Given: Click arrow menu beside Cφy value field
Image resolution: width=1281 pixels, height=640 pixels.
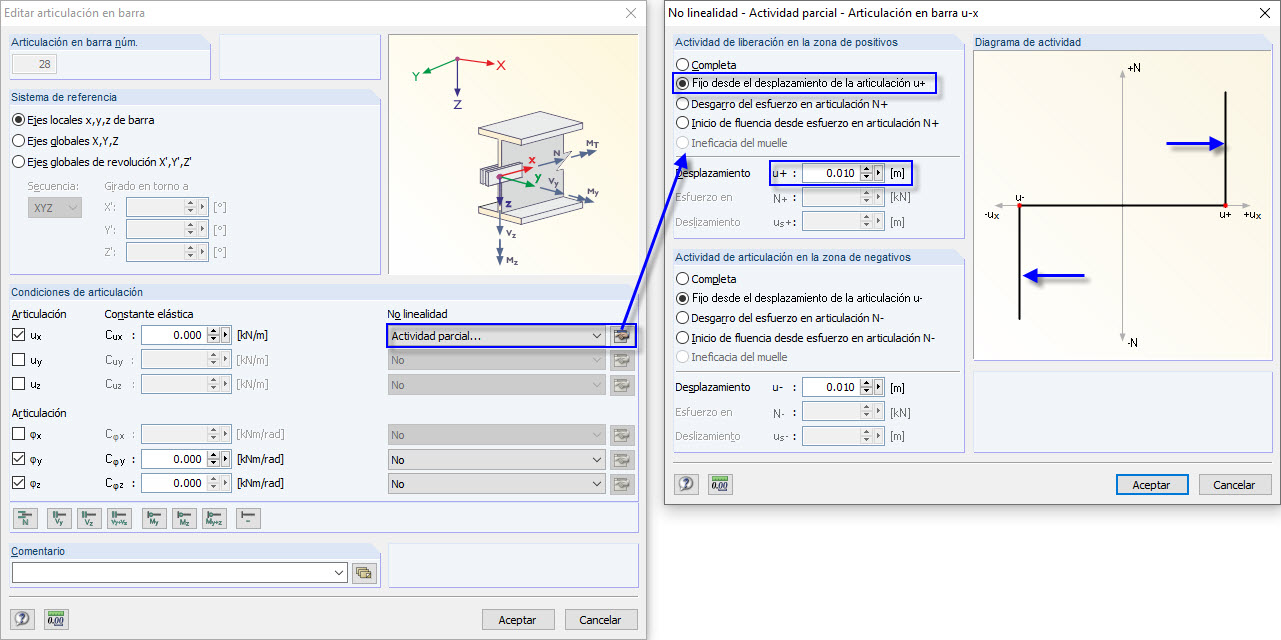Looking at the screenshot, I should pos(226,460).
